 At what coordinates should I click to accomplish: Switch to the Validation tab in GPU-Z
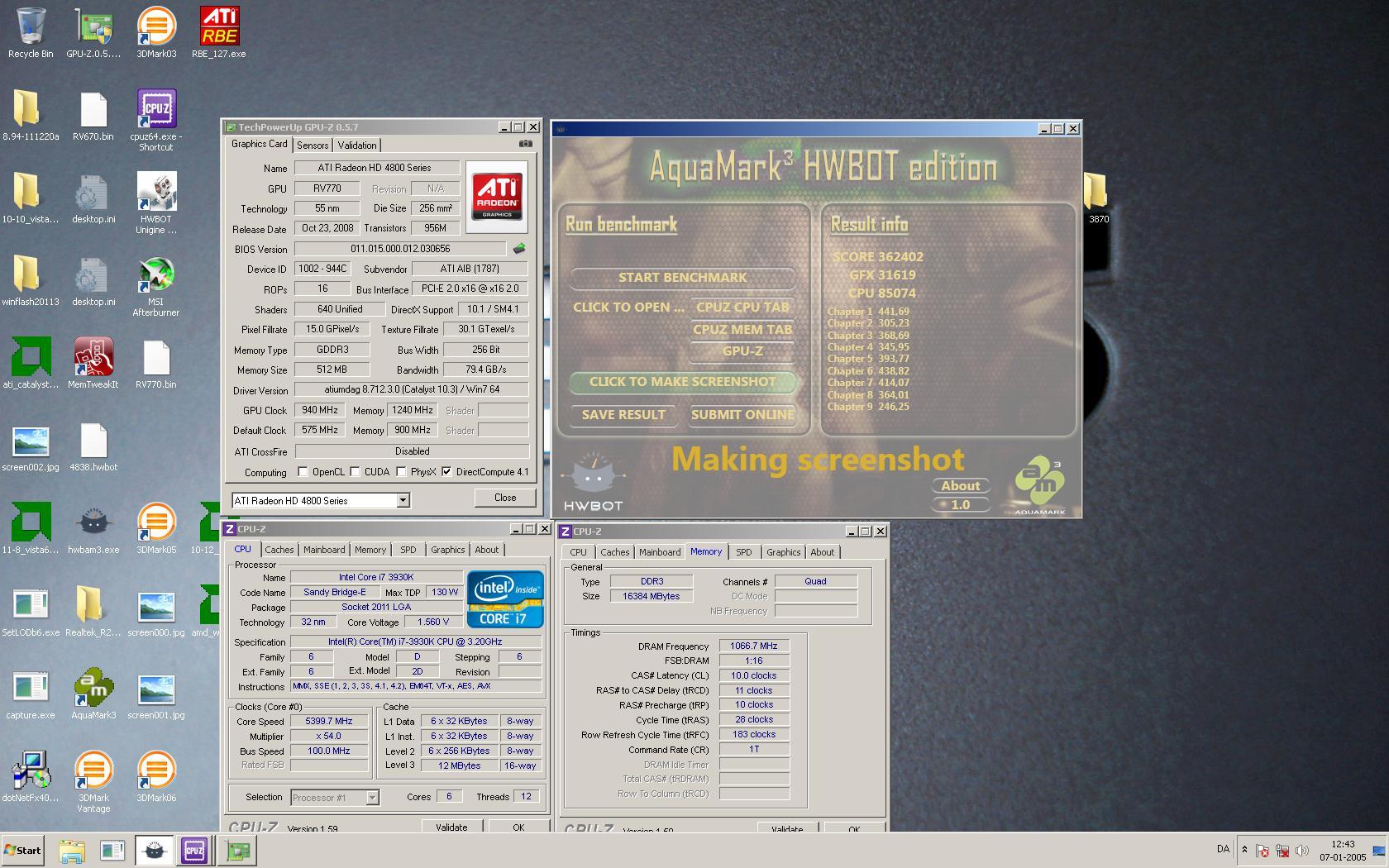pyautogui.click(x=357, y=145)
